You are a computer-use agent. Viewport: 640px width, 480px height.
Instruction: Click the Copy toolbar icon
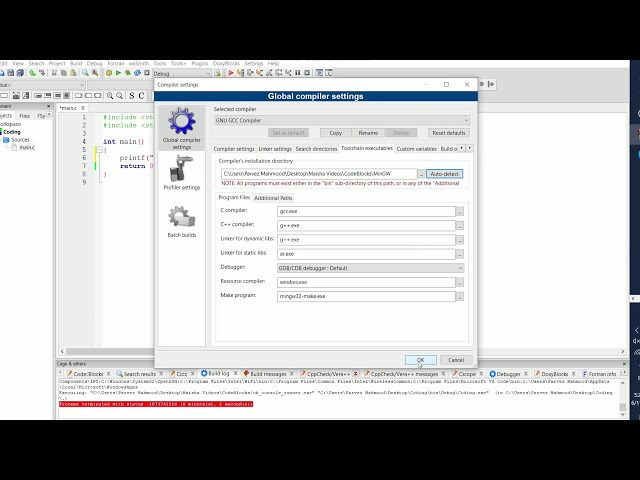64,73
